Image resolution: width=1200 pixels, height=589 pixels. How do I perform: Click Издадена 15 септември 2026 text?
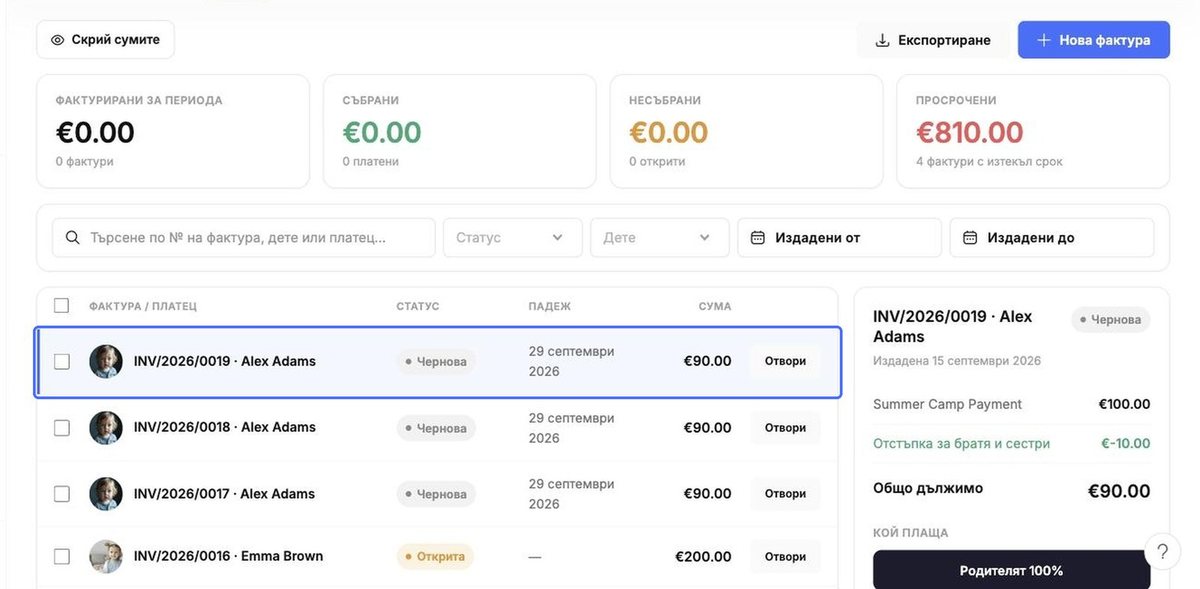click(x=957, y=361)
